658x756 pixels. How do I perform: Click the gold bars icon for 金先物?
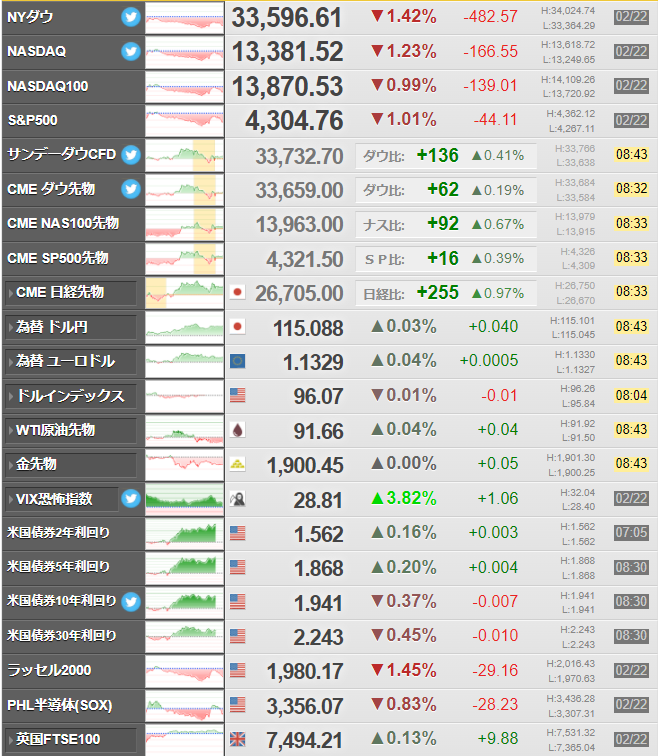tap(237, 464)
